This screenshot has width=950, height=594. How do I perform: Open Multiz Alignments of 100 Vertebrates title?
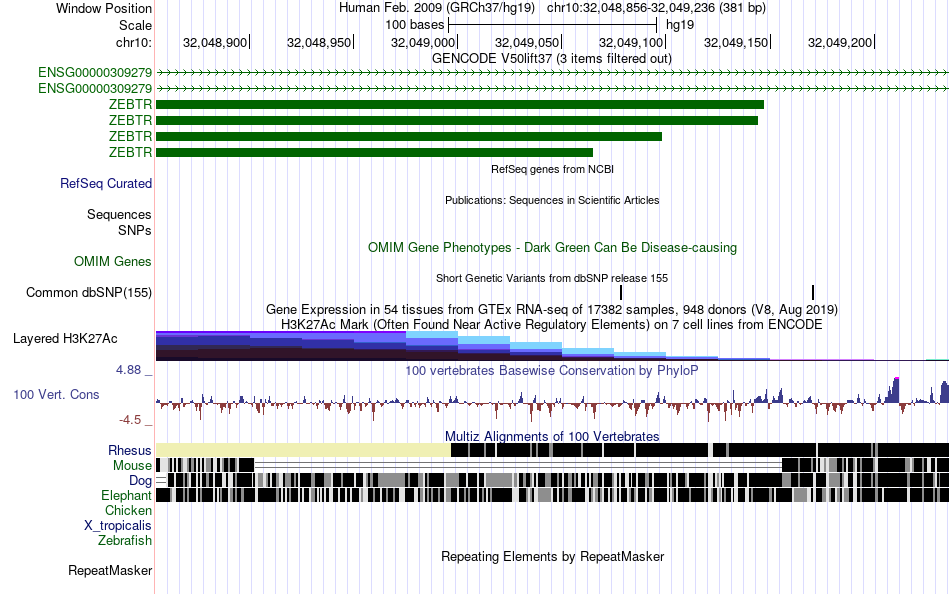[552, 436]
